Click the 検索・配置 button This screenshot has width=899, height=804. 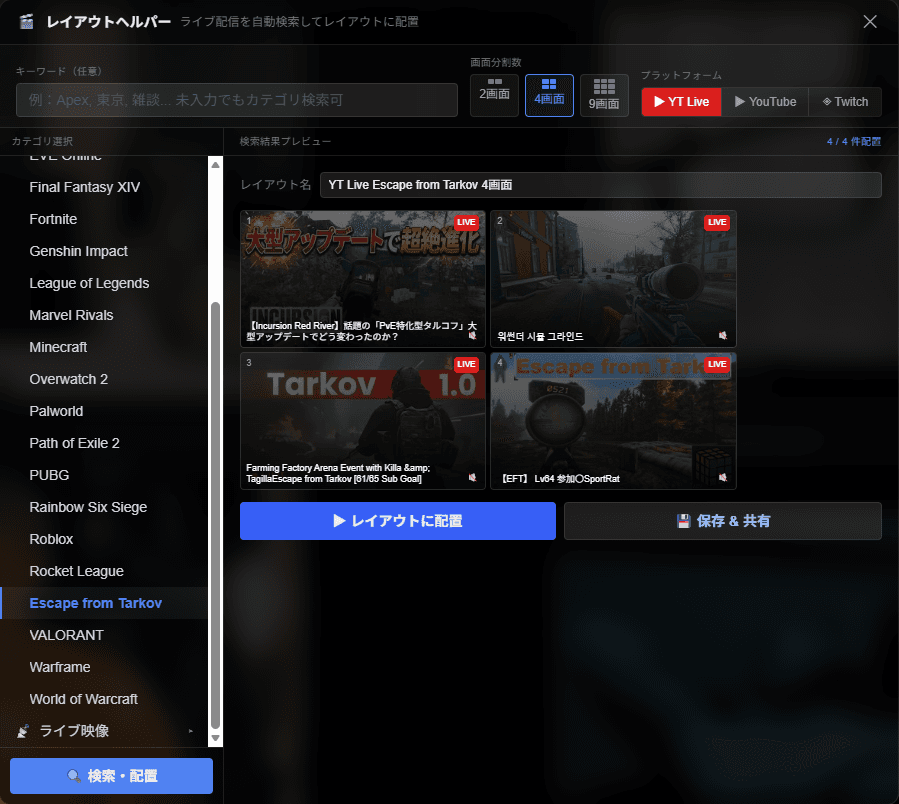pyautogui.click(x=111, y=776)
